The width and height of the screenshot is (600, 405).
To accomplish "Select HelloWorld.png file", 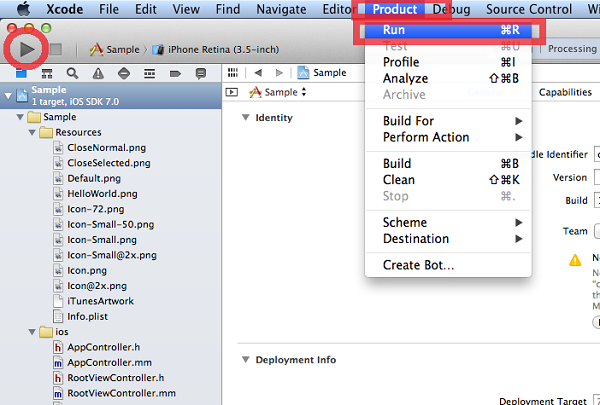I will [x=102, y=194].
